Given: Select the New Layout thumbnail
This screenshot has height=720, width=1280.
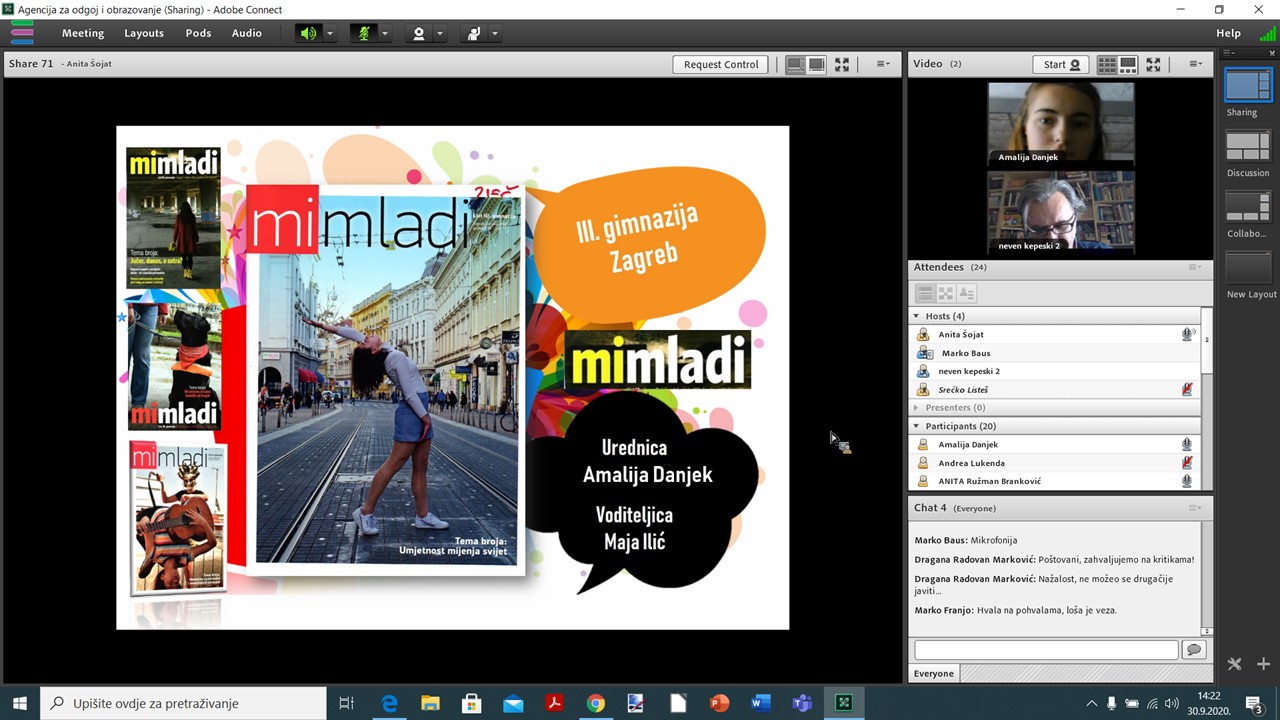Looking at the screenshot, I should coord(1247,269).
